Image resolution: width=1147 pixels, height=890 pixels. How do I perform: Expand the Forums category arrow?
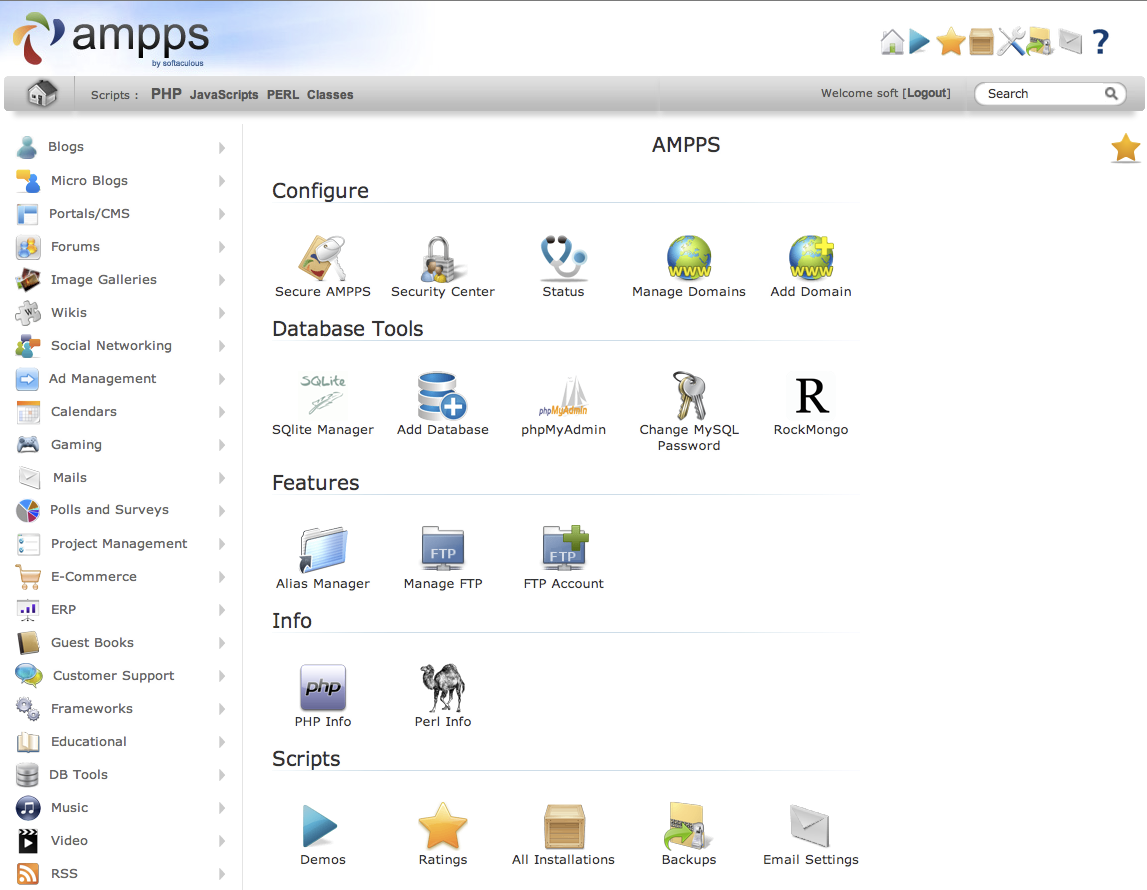[222, 247]
